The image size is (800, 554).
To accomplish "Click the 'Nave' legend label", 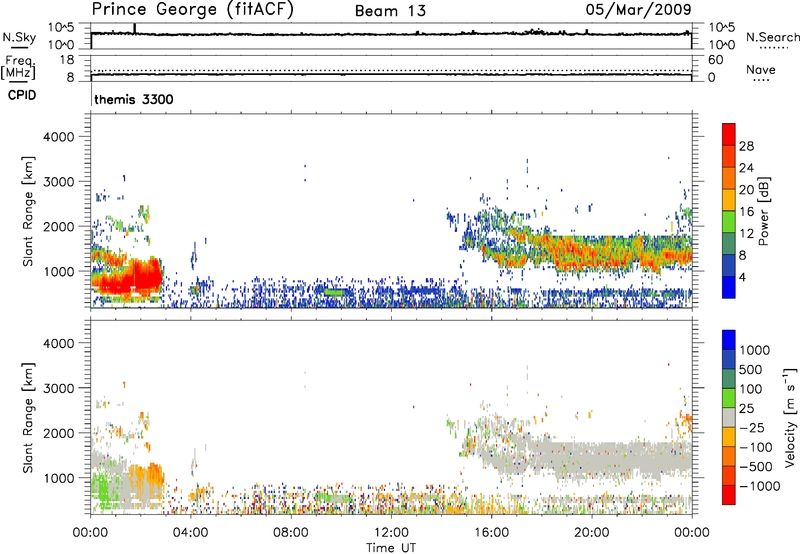I will (x=761, y=69).
